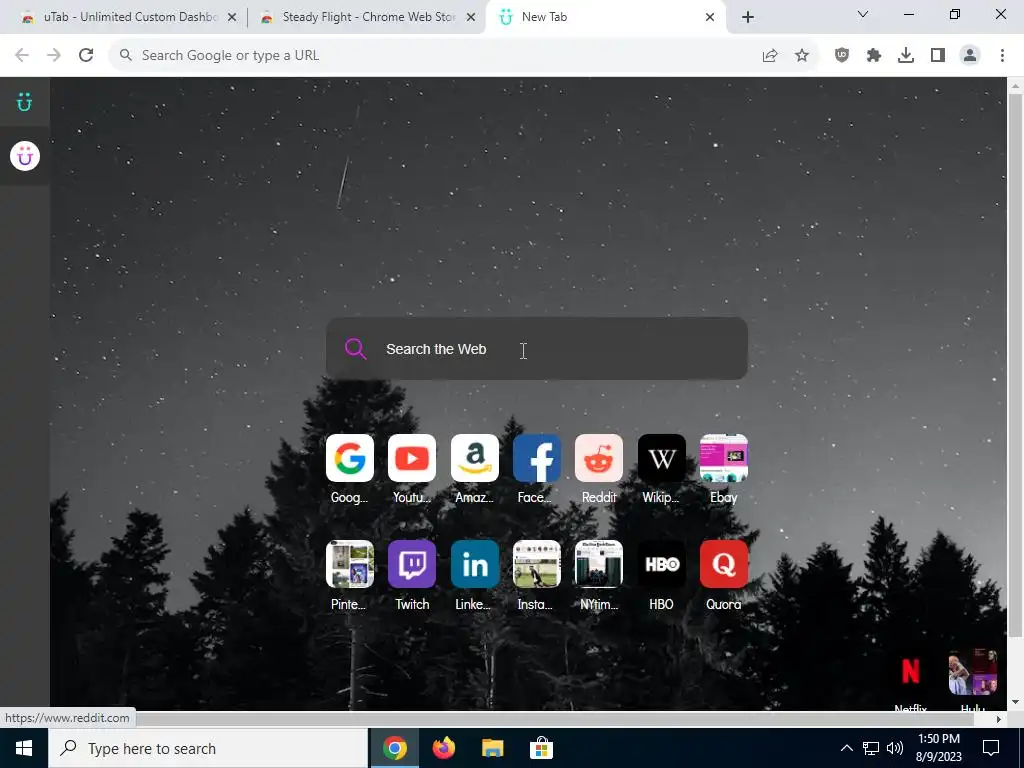Click the taskbar search box
Viewport: 1024px width, 768px height.
coord(208,748)
